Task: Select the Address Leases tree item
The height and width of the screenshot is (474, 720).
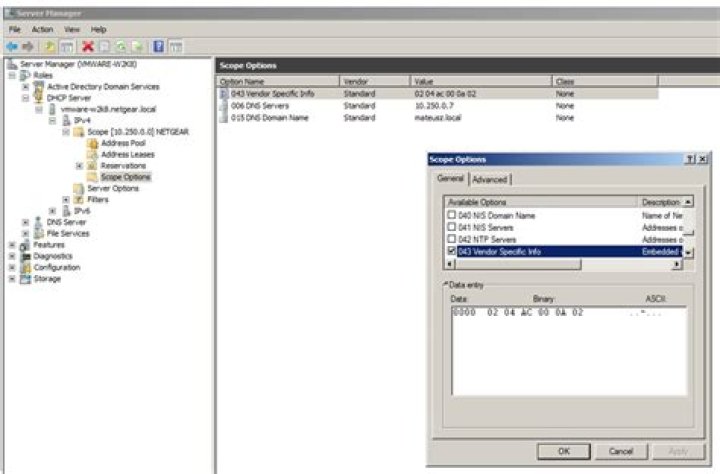Action: coord(128,154)
